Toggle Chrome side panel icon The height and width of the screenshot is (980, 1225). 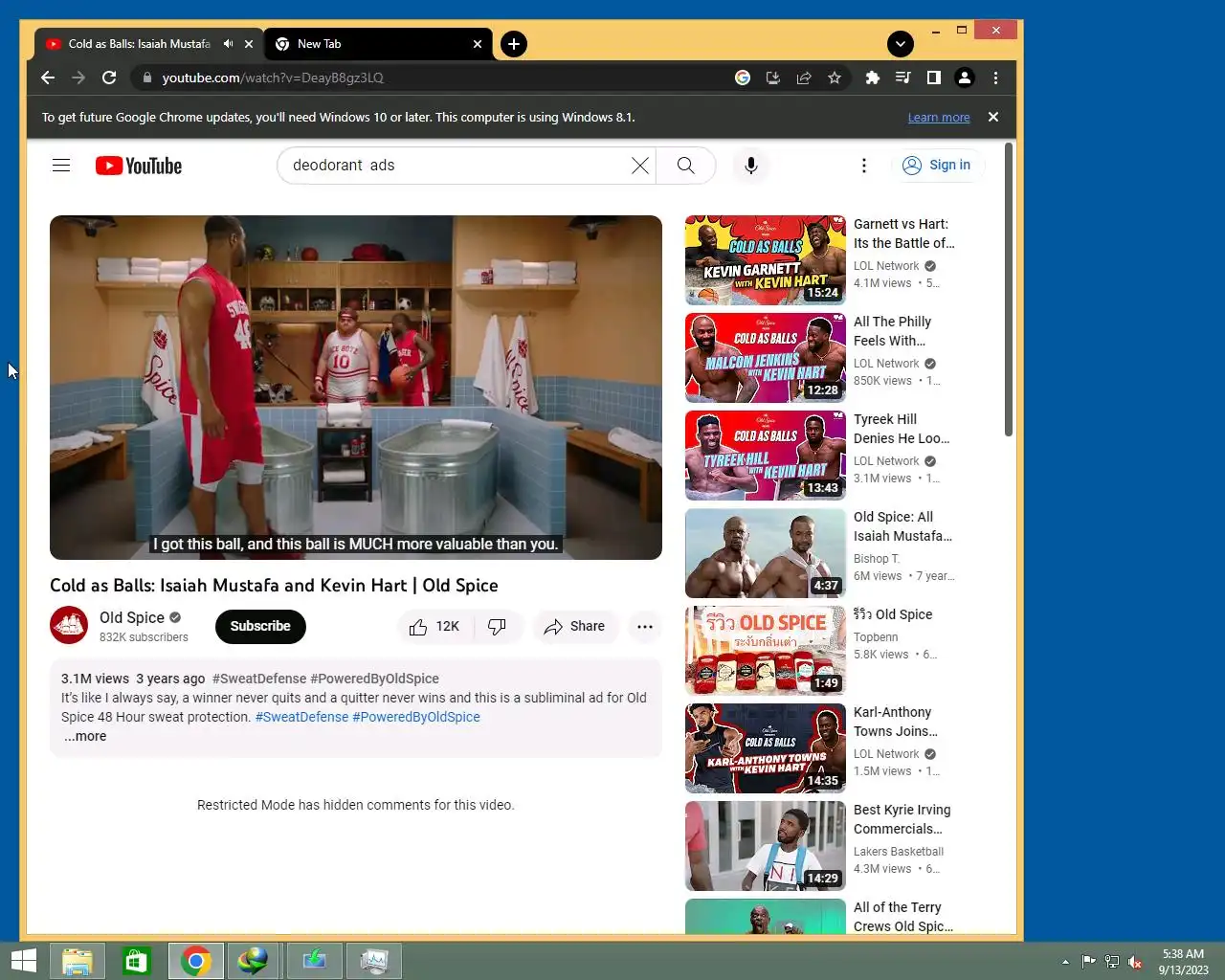point(934,78)
